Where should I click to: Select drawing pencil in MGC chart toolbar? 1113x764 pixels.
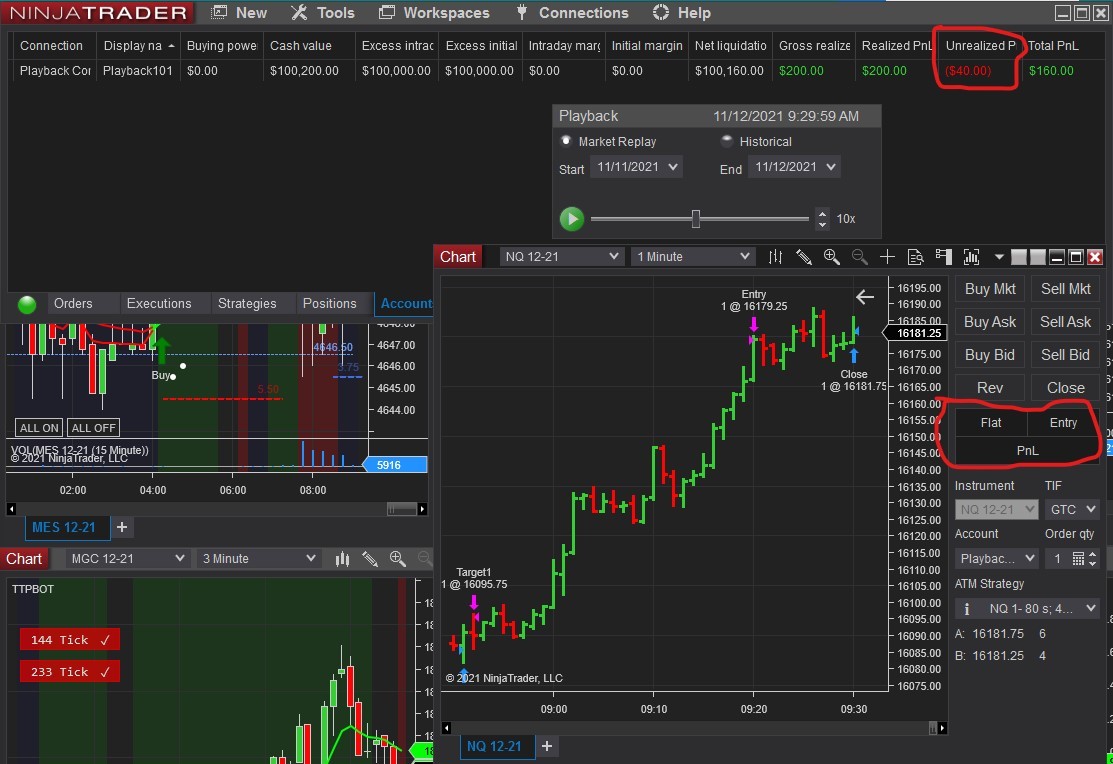click(x=370, y=559)
